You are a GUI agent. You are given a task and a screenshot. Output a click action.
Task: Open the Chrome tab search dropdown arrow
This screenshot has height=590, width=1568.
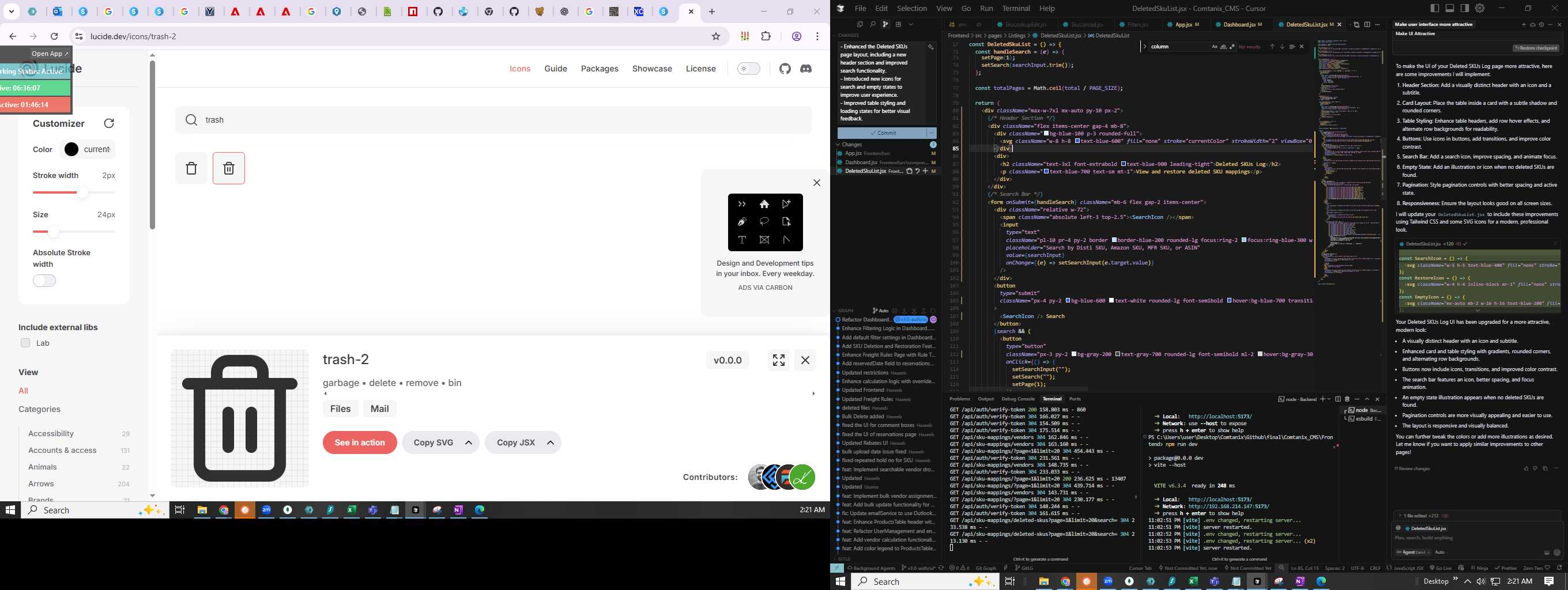[x=11, y=12]
